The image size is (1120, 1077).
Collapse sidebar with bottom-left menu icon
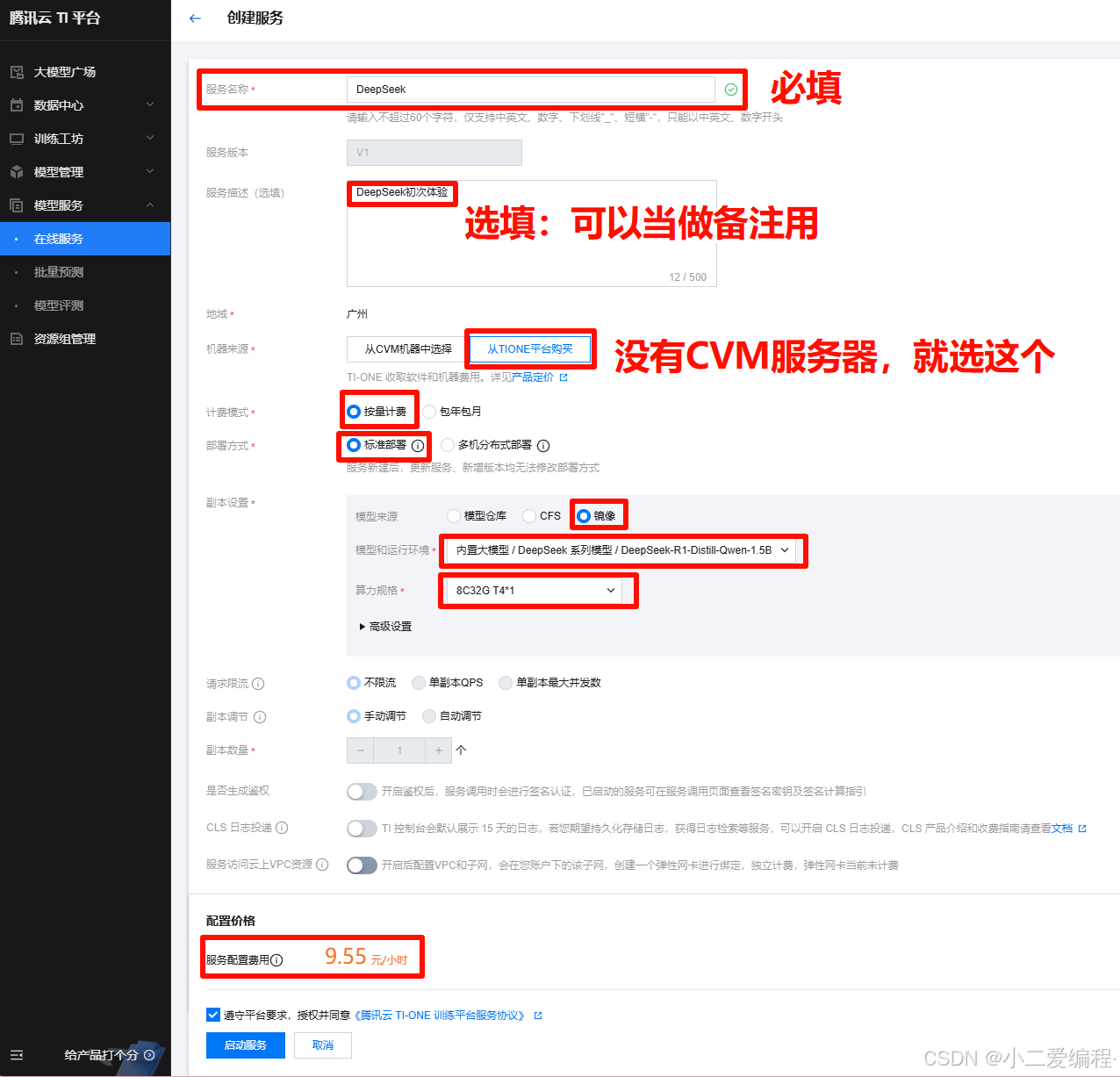coord(17,1055)
